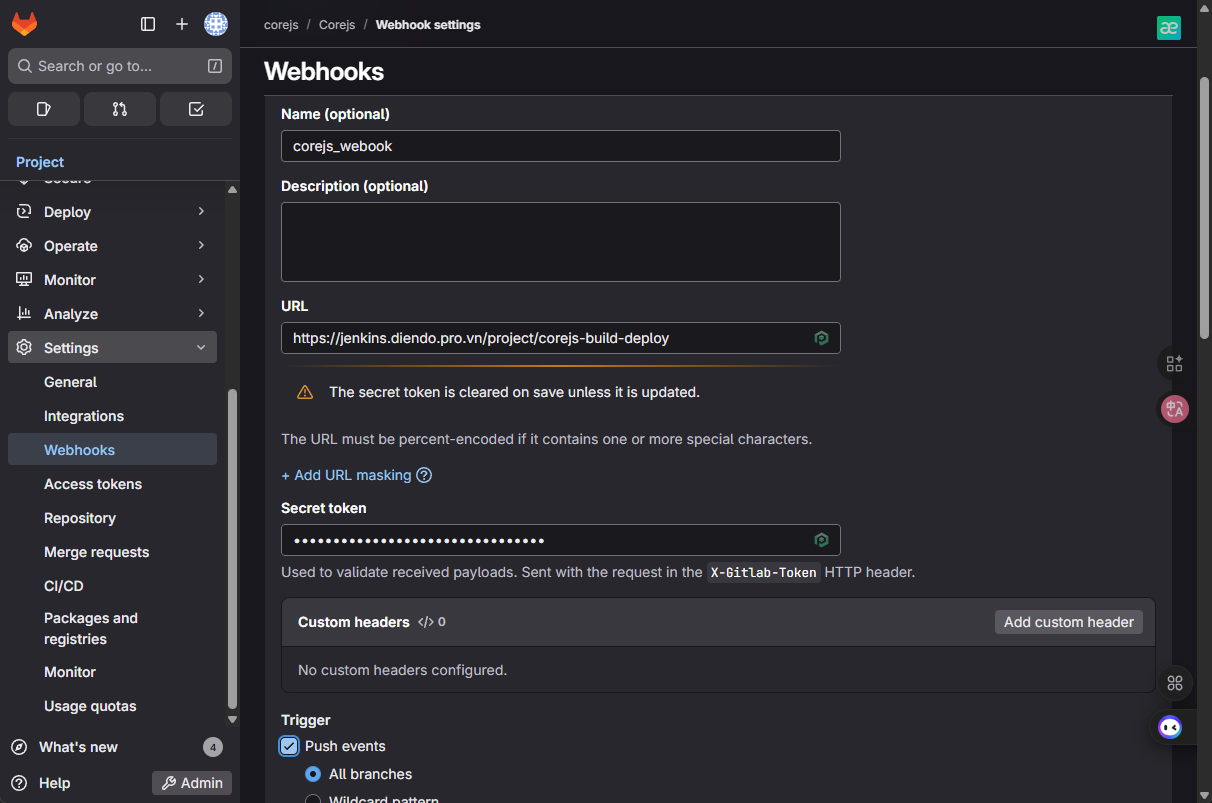Screen dimensions: 1212x803
Task: Click the password manager icon in URL field
Action: point(821,338)
